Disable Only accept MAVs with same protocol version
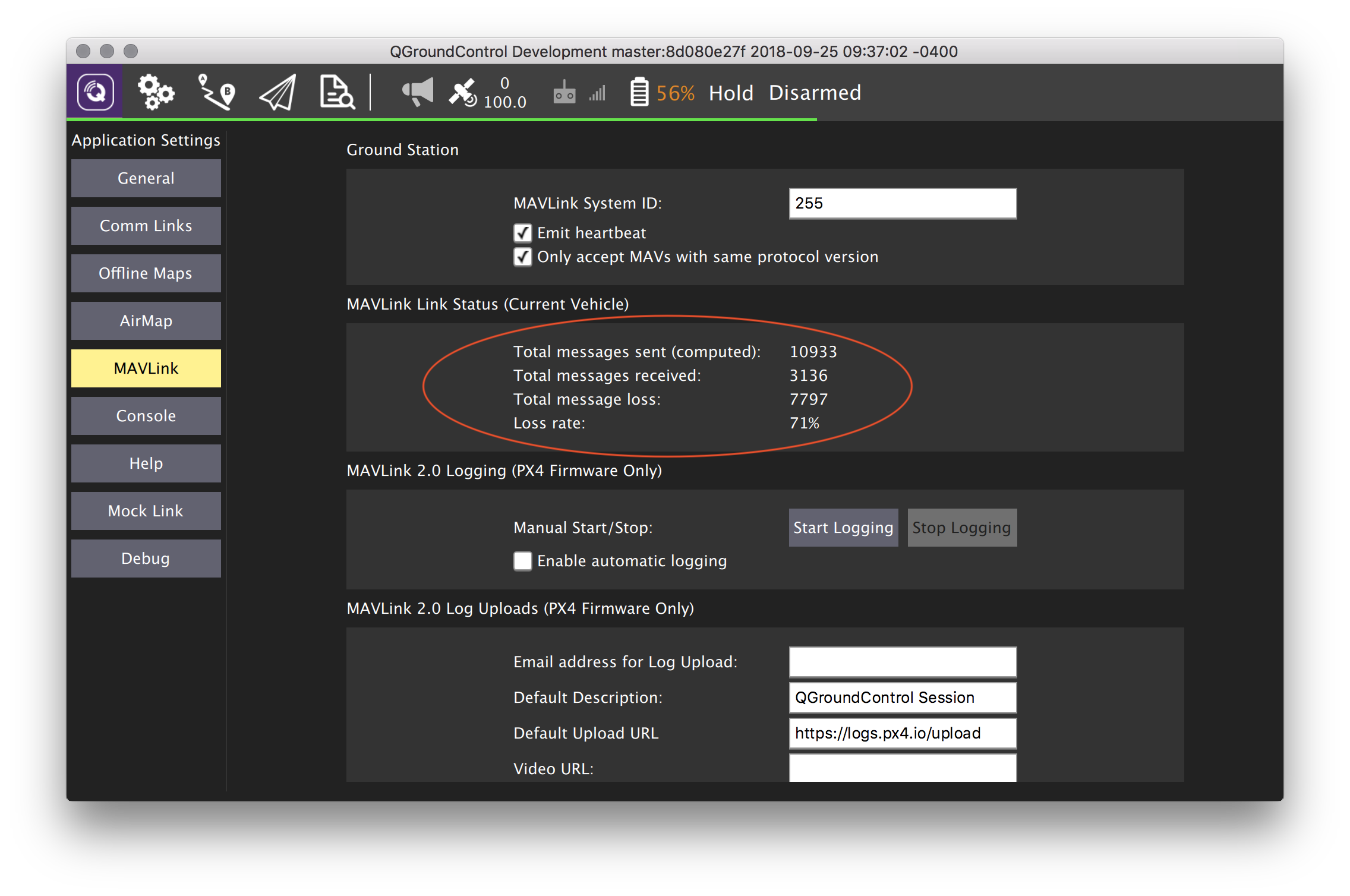Image resolution: width=1350 pixels, height=896 pixels. (522, 257)
